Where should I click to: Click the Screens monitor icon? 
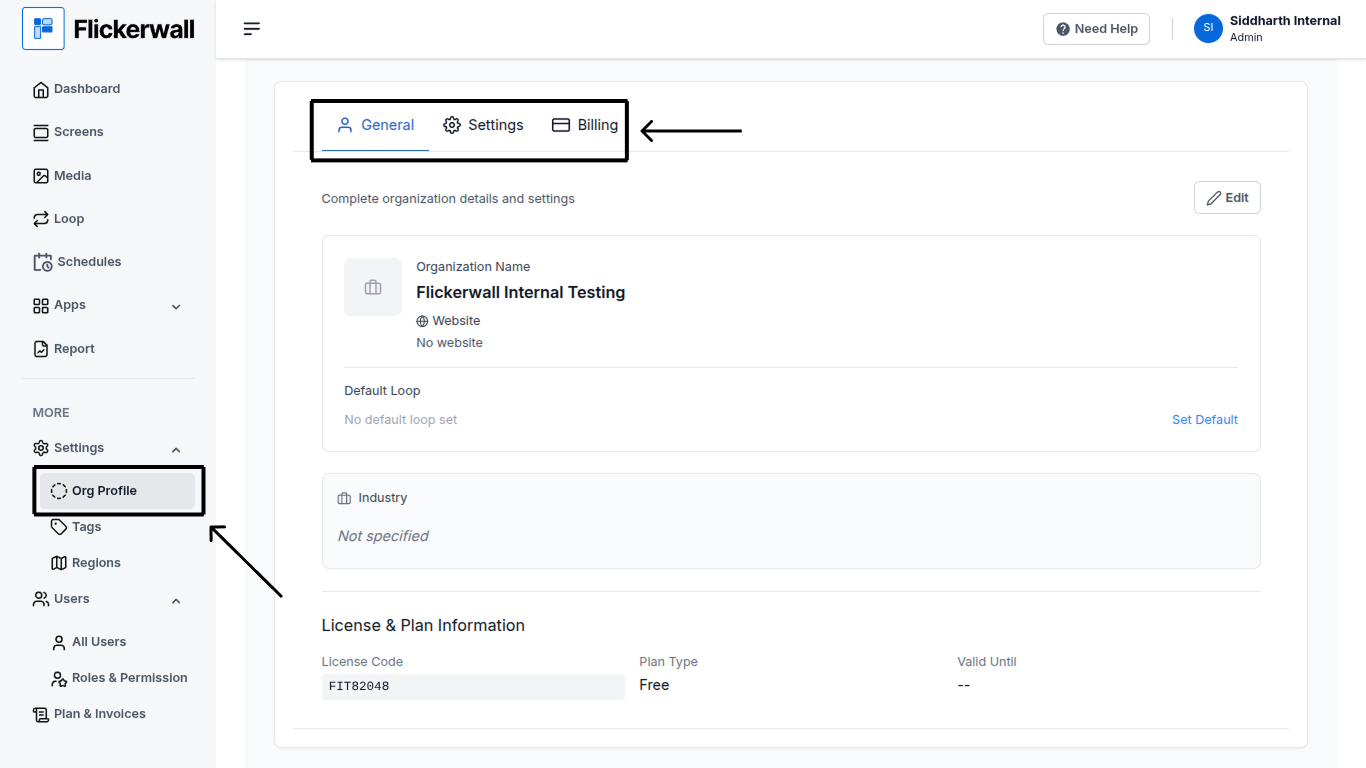pos(41,133)
